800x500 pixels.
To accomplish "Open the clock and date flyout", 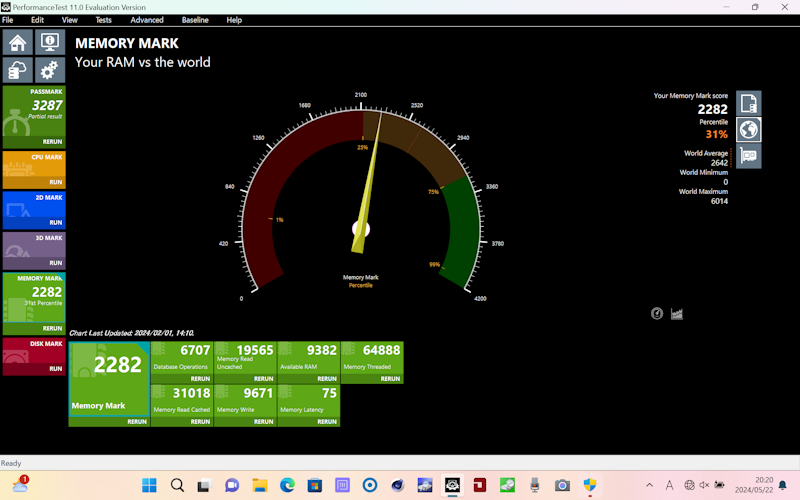I will (x=754, y=485).
